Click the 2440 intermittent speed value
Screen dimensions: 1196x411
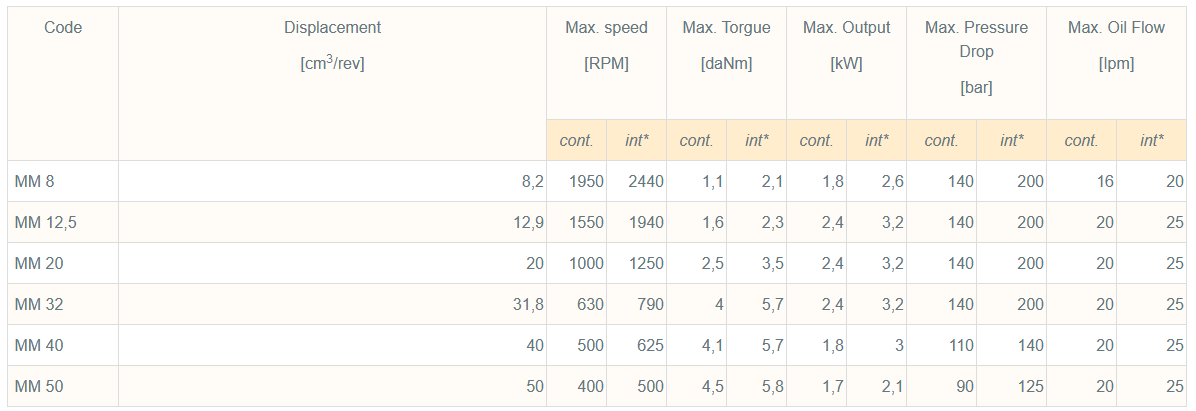[x=646, y=182]
